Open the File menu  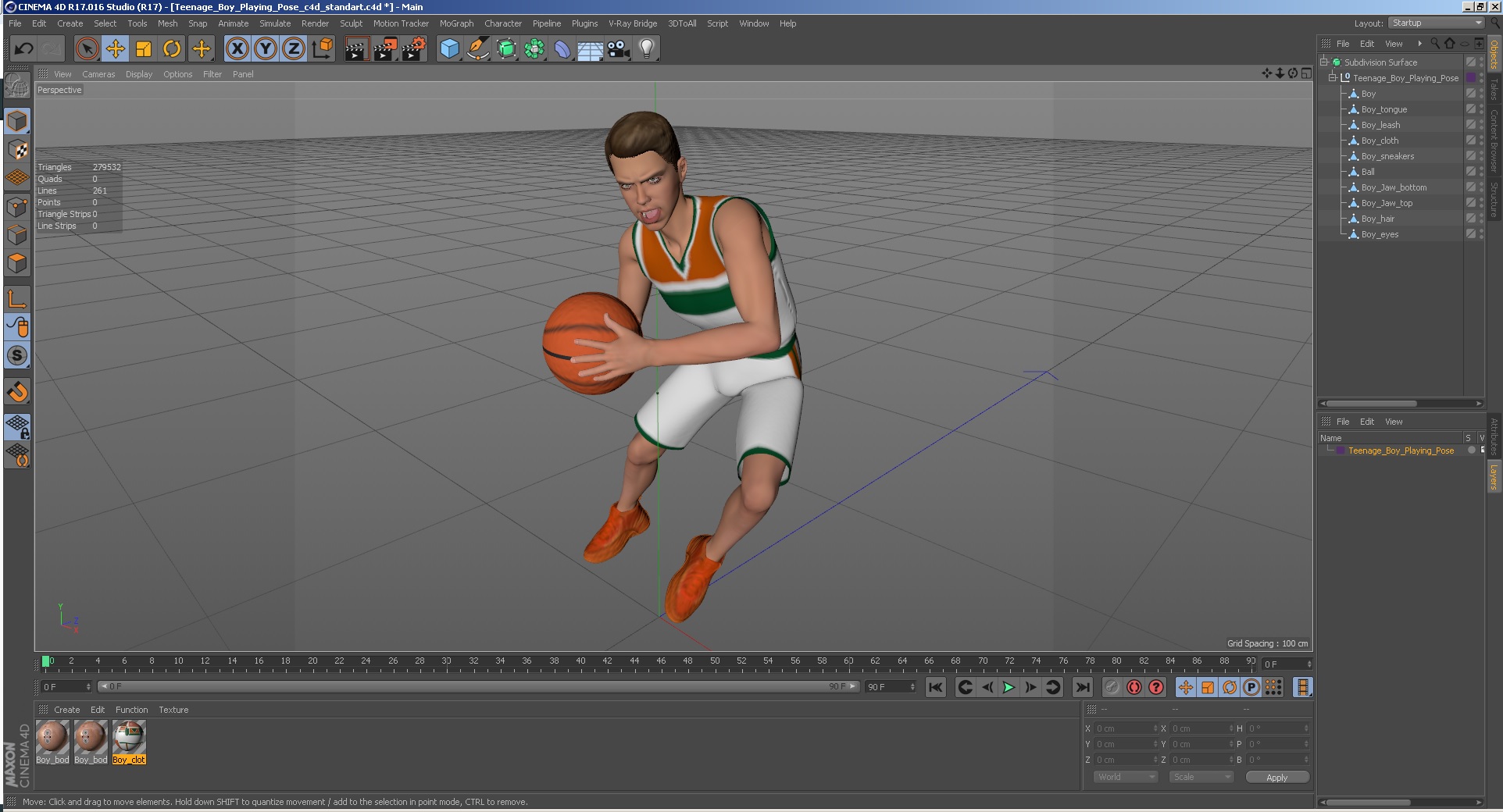click(15, 23)
